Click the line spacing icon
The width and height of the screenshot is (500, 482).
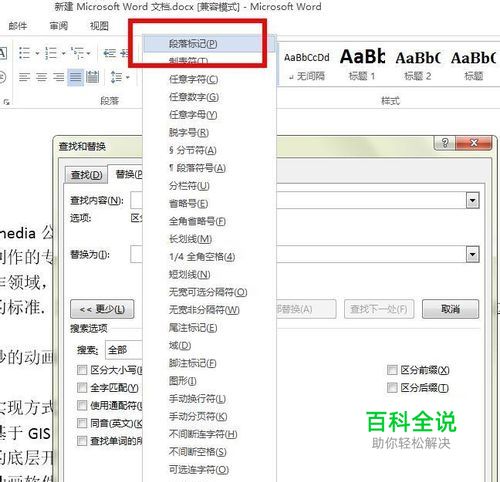[116, 77]
